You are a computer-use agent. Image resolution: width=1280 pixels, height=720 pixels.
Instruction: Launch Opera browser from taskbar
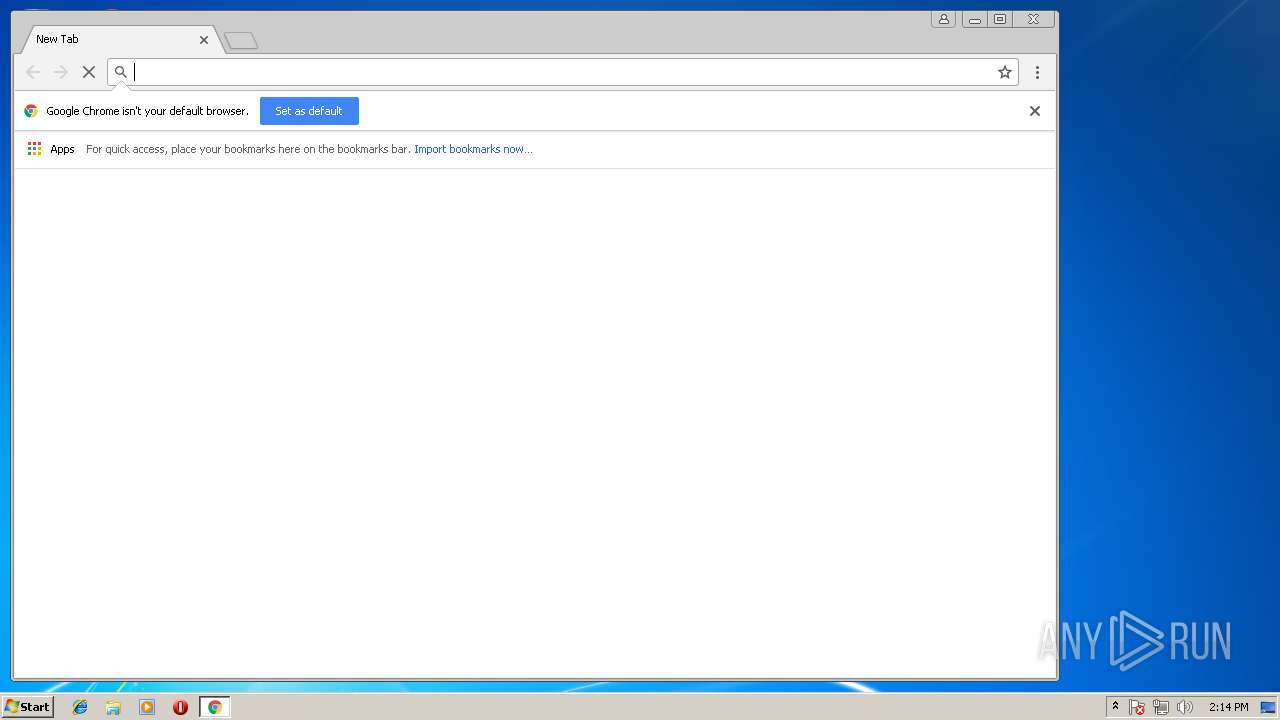point(180,707)
